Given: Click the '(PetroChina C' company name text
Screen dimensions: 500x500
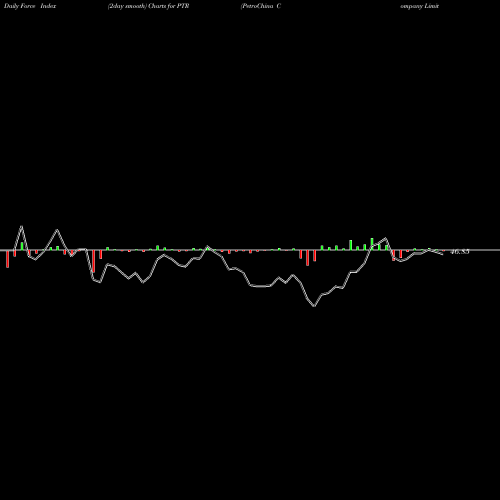Looking at the screenshot, I should (261, 6).
